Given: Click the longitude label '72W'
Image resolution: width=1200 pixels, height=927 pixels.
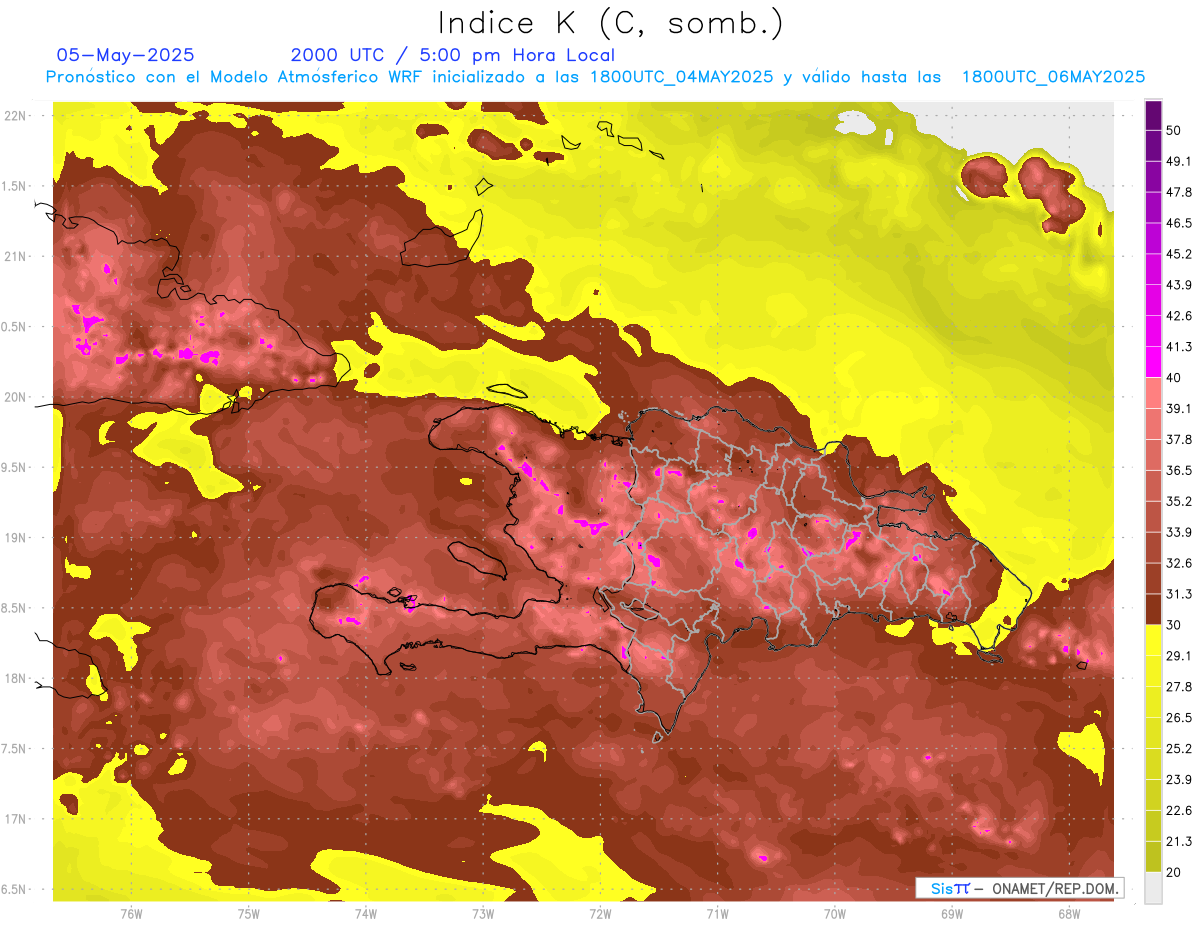Looking at the screenshot, I should [x=600, y=914].
